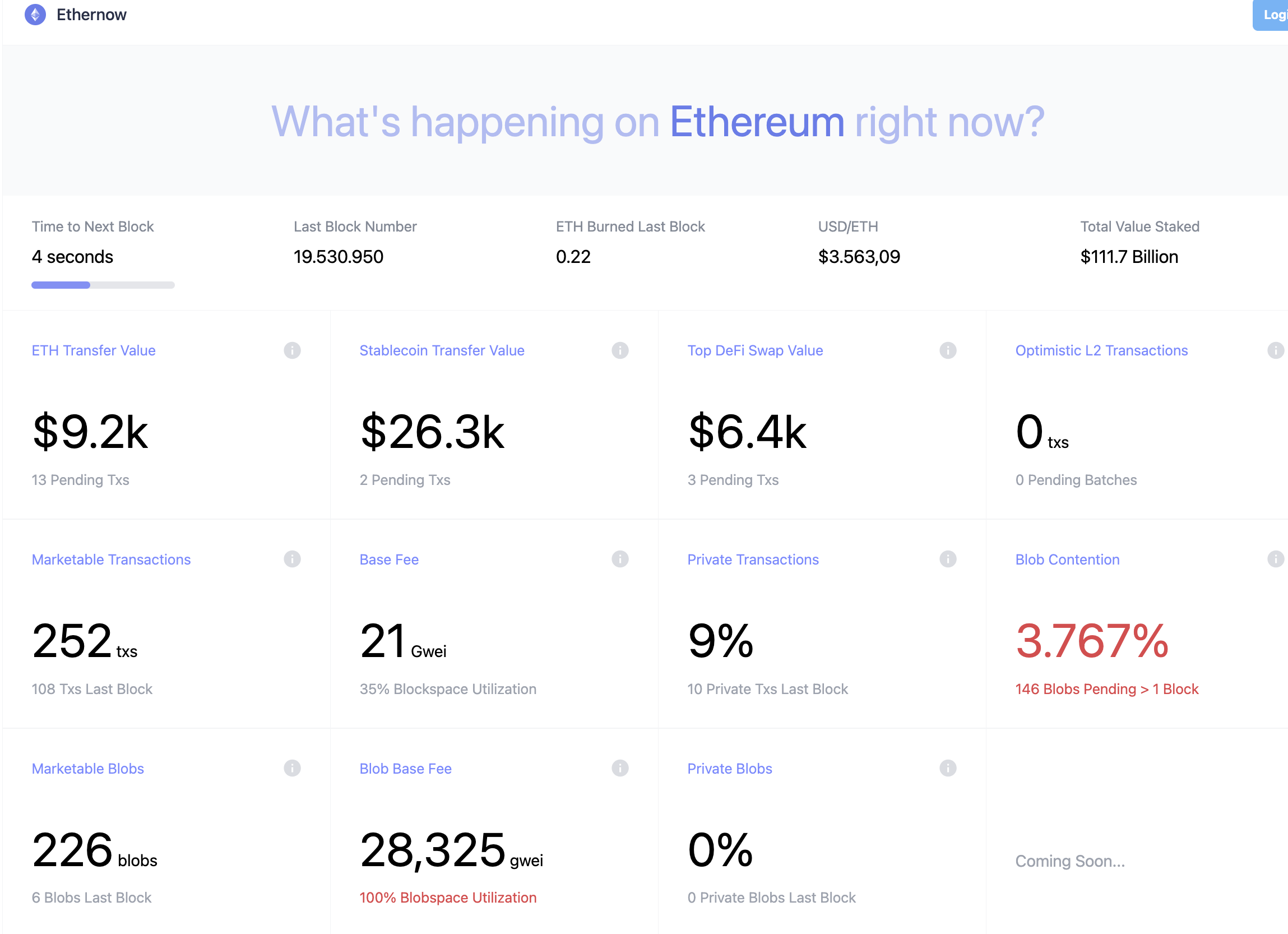Click the Marketable Transactions title
Viewport: 1288px width, 934px height.
click(x=112, y=560)
